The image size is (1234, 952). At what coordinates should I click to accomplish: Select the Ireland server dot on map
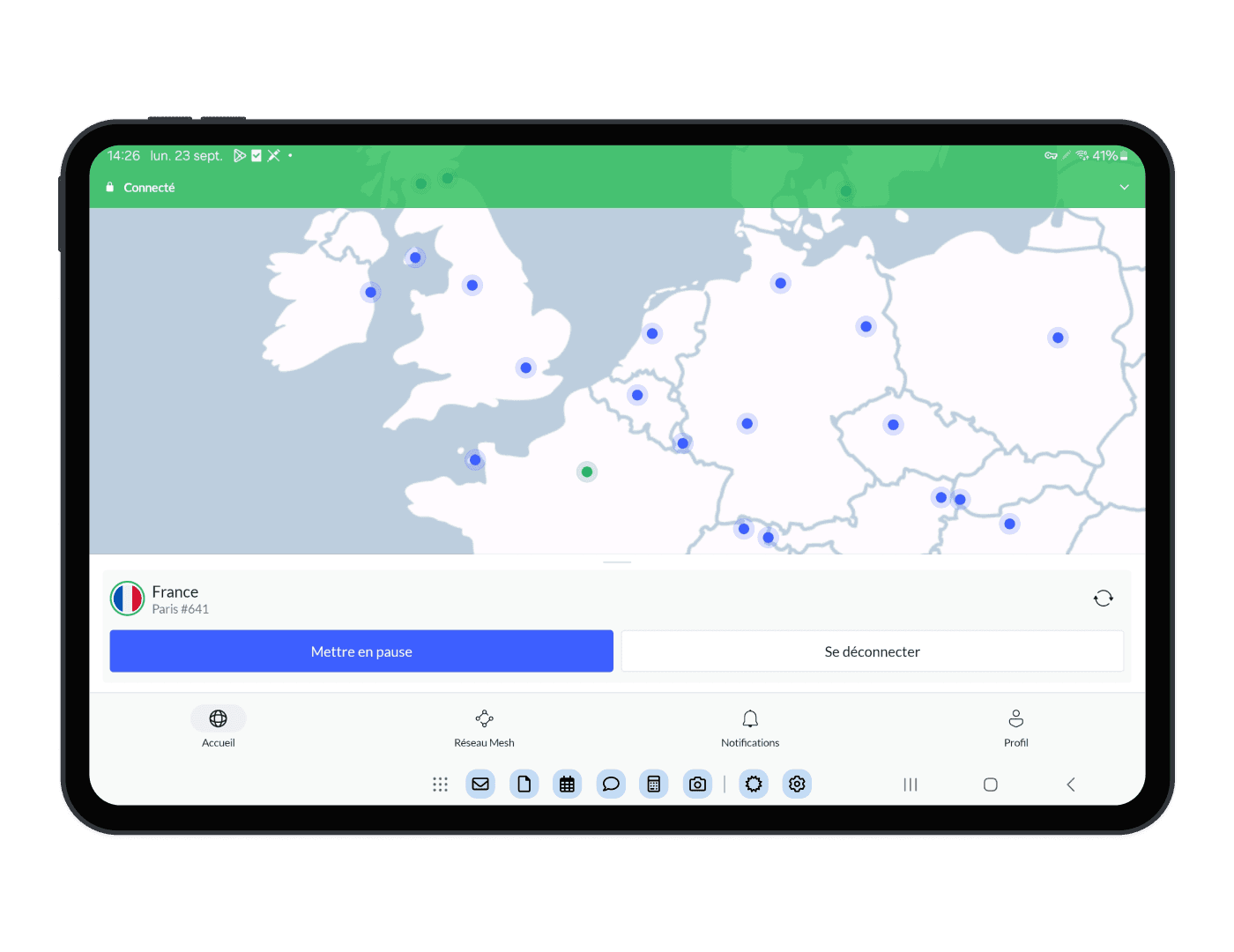click(x=371, y=293)
